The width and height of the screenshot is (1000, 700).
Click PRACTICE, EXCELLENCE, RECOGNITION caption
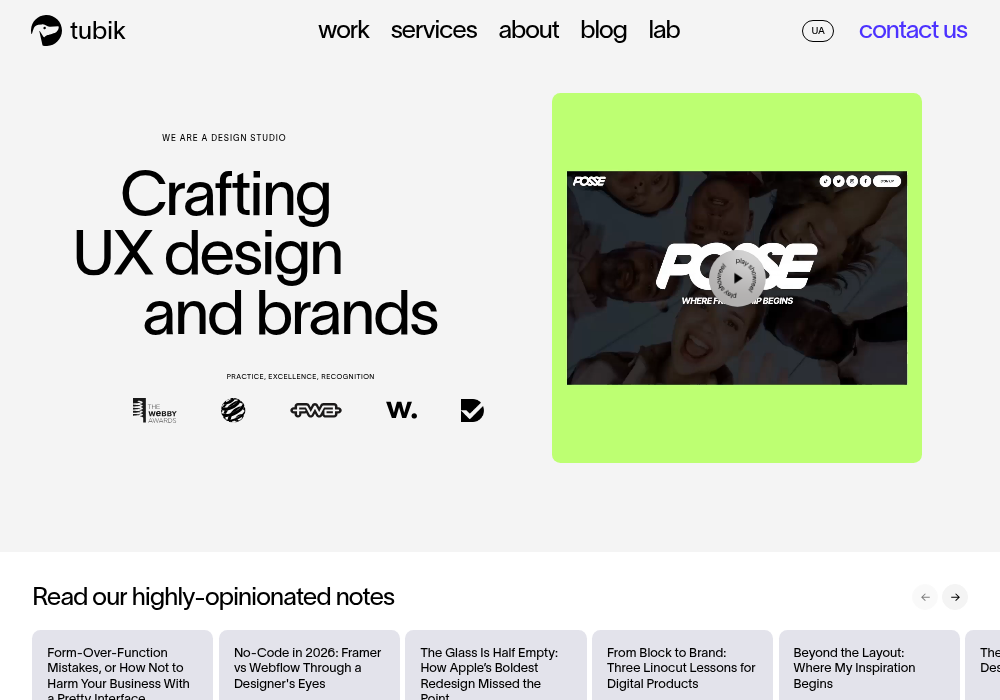tap(300, 377)
